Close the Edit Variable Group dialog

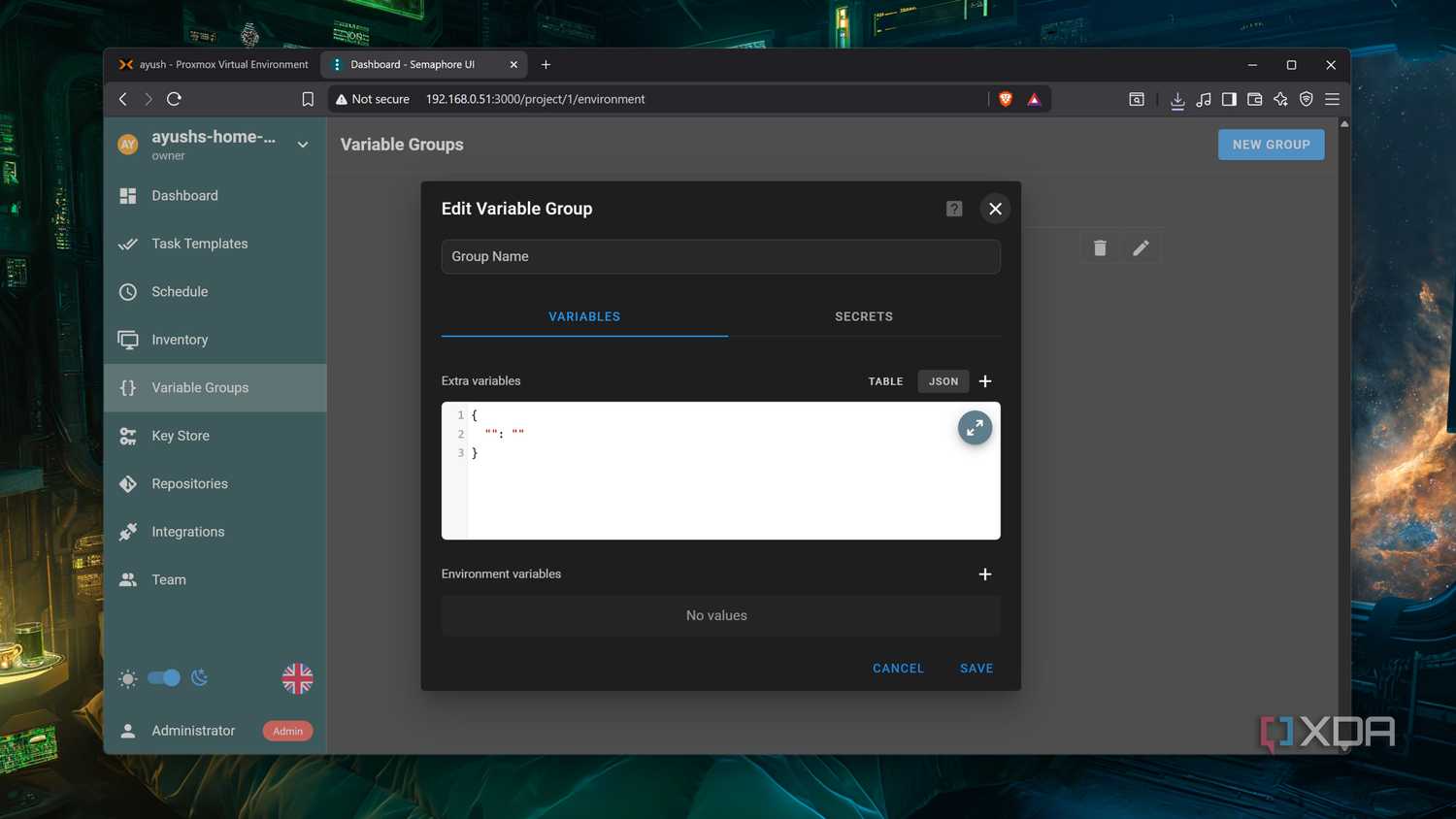(x=995, y=209)
